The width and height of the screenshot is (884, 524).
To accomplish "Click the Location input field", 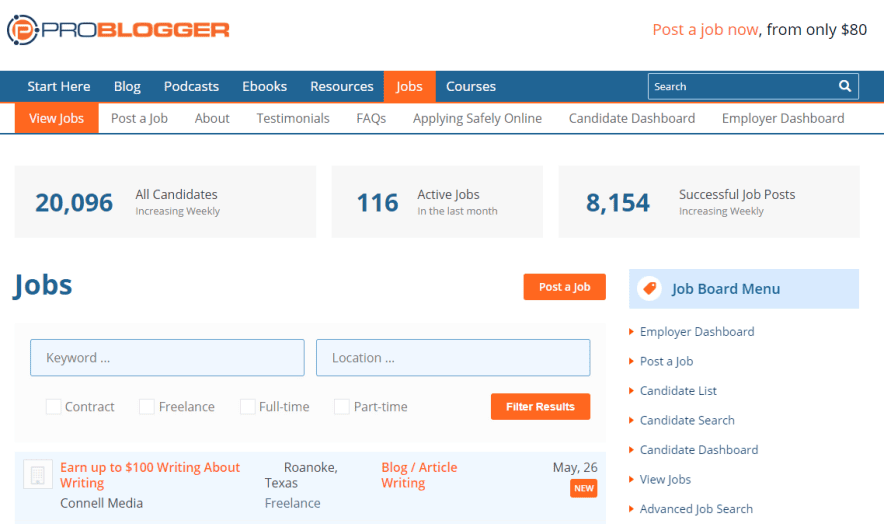I will pyautogui.click(x=453, y=358).
